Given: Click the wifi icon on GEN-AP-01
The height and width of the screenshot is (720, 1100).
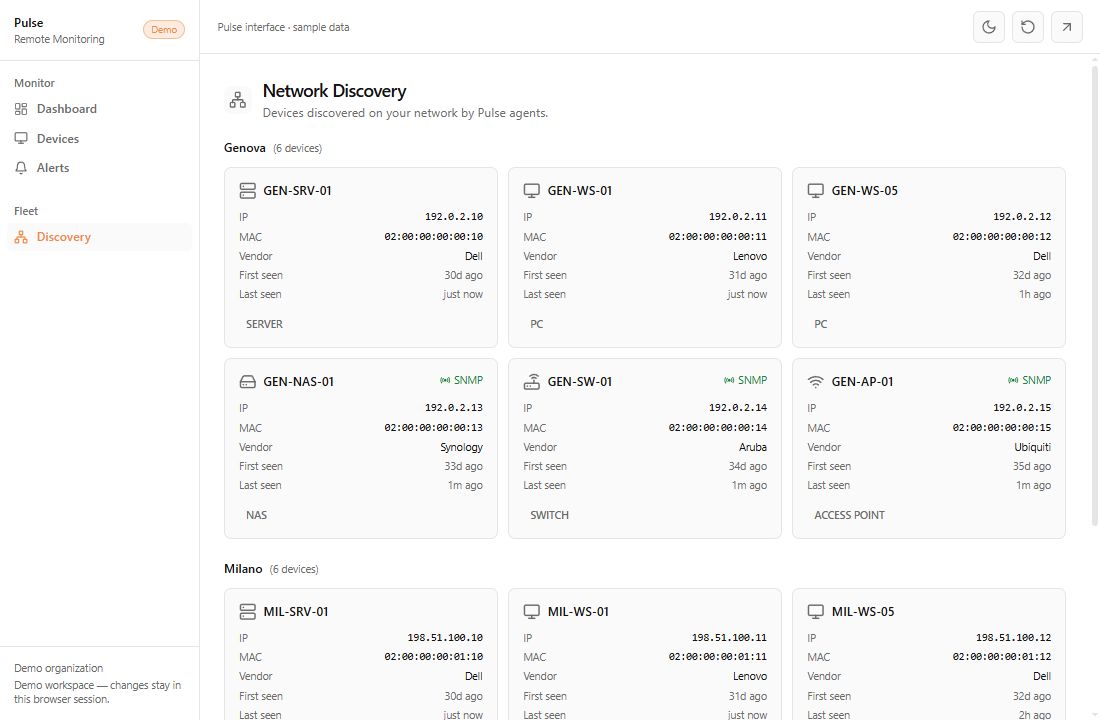Looking at the screenshot, I should 815,382.
